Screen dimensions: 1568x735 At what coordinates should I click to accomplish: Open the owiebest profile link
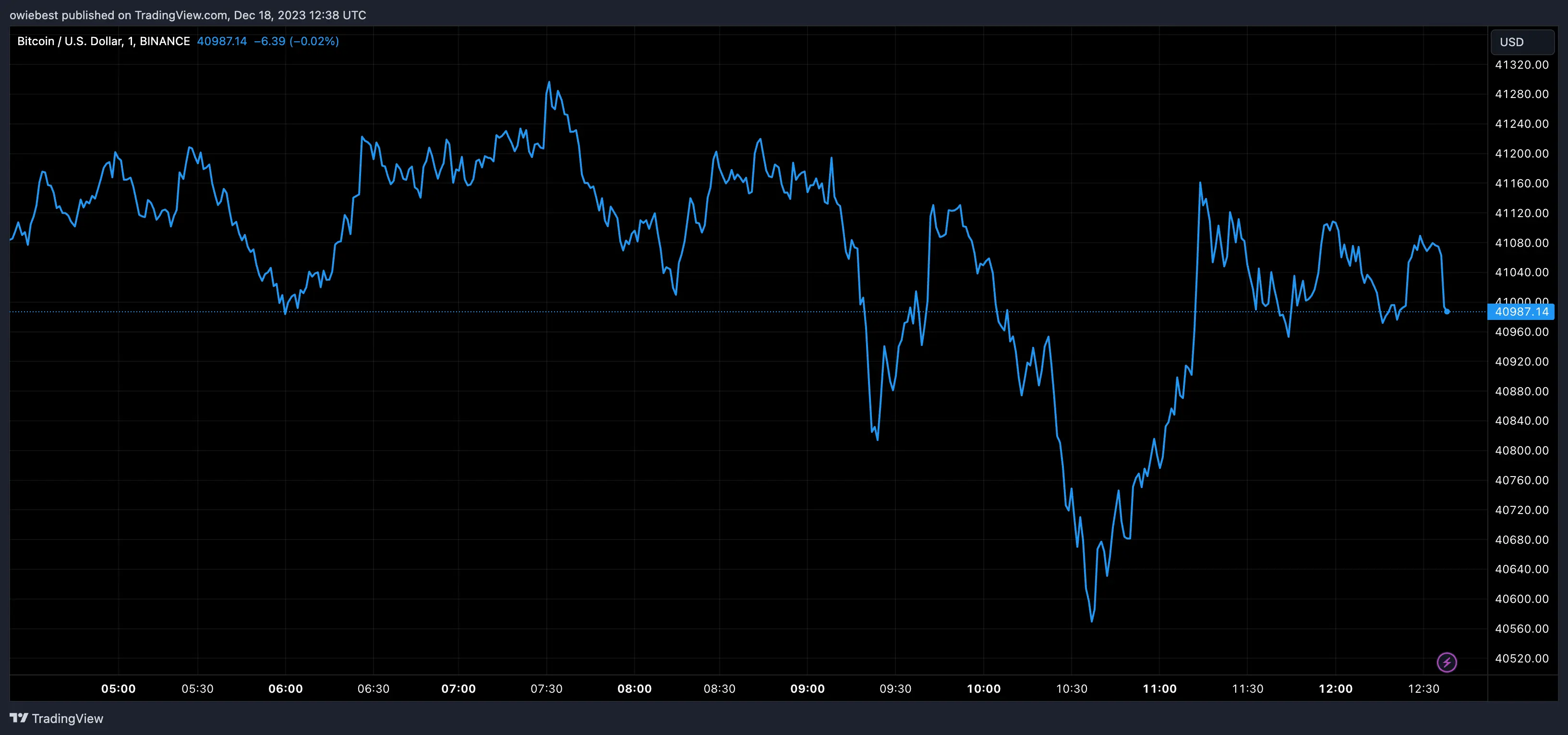click(34, 14)
